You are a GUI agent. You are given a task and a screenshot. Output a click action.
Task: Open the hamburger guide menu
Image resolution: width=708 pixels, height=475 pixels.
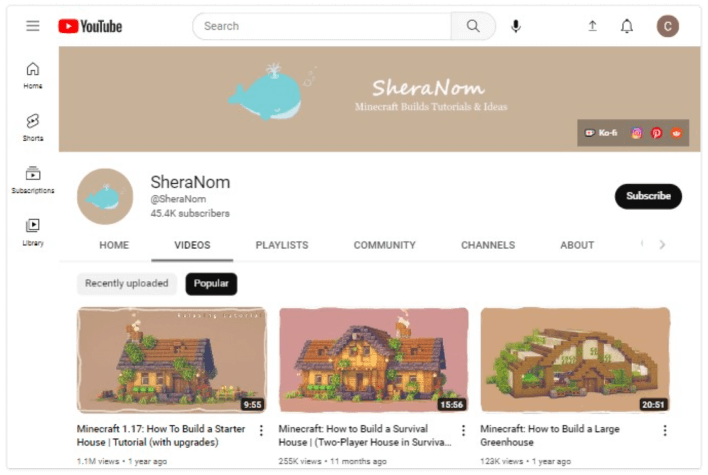(x=33, y=26)
